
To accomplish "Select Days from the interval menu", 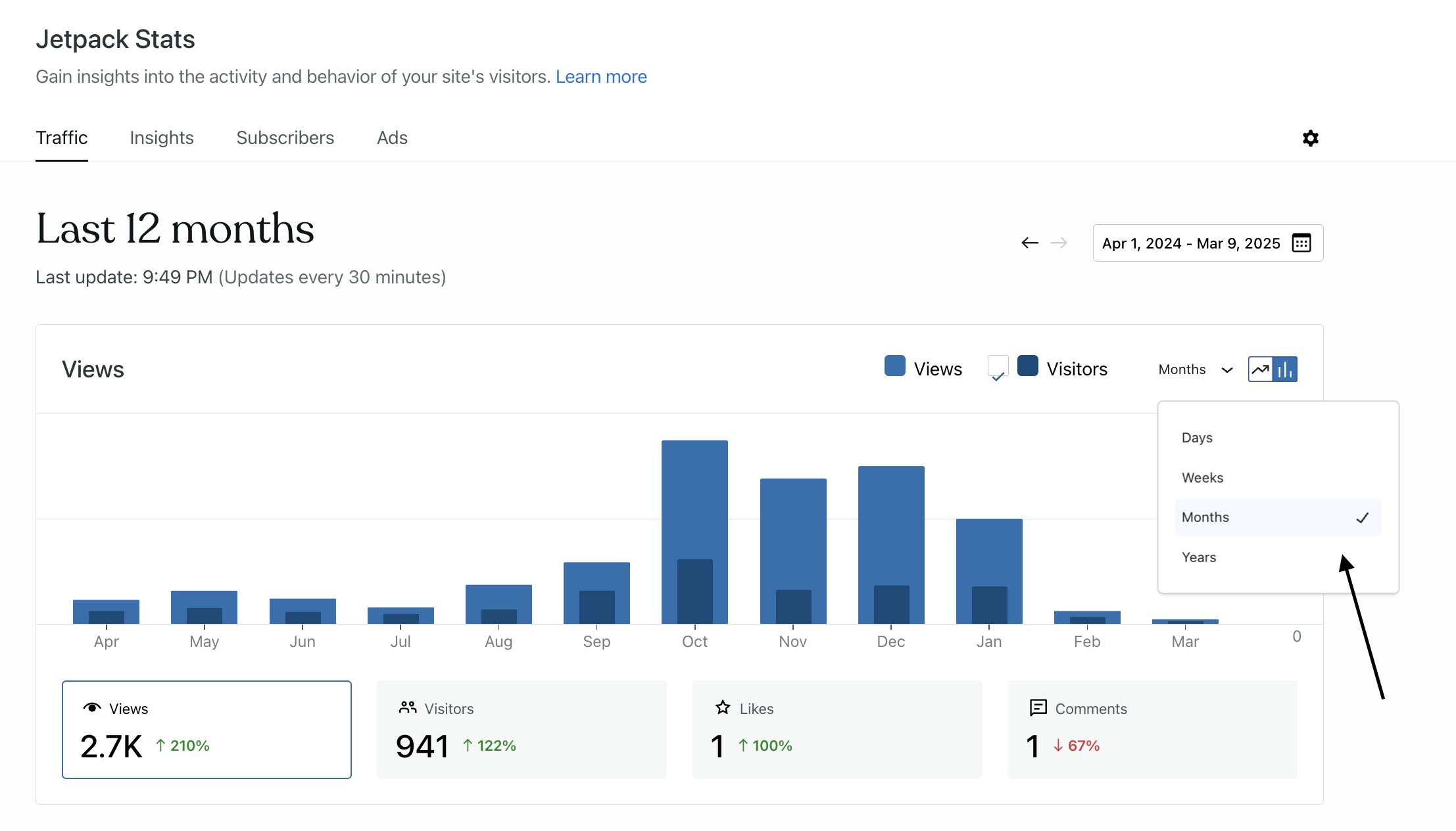I will click(x=1197, y=437).
